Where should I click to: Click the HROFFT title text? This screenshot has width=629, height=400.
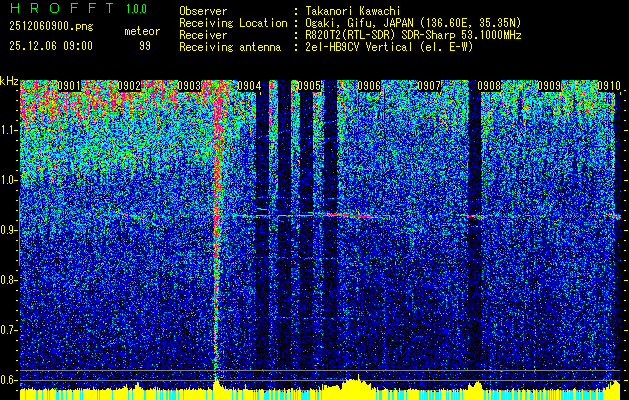tap(63, 8)
